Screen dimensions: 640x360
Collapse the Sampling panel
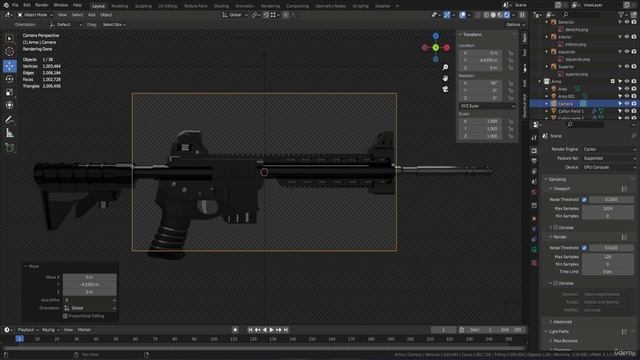(x=557, y=180)
